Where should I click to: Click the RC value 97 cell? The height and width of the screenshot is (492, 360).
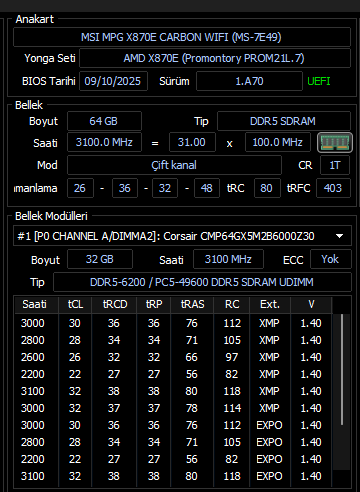coord(232,357)
